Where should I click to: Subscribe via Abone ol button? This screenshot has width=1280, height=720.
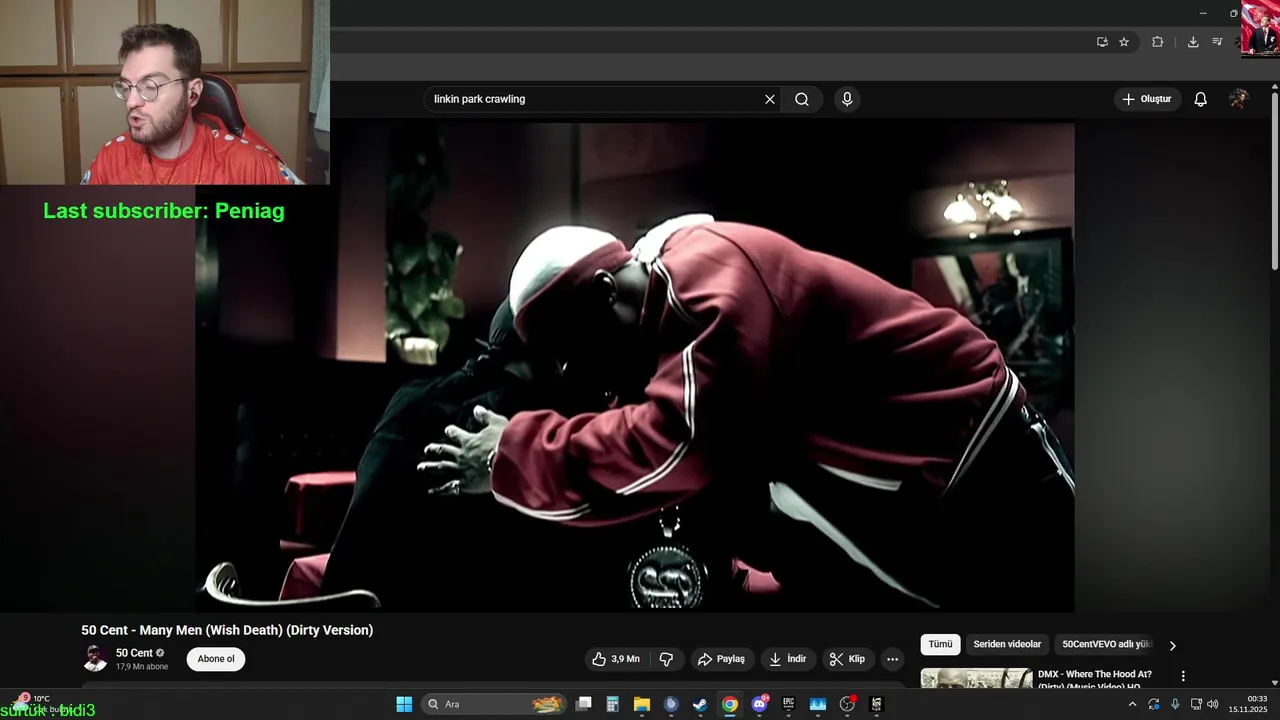[216, 659]
